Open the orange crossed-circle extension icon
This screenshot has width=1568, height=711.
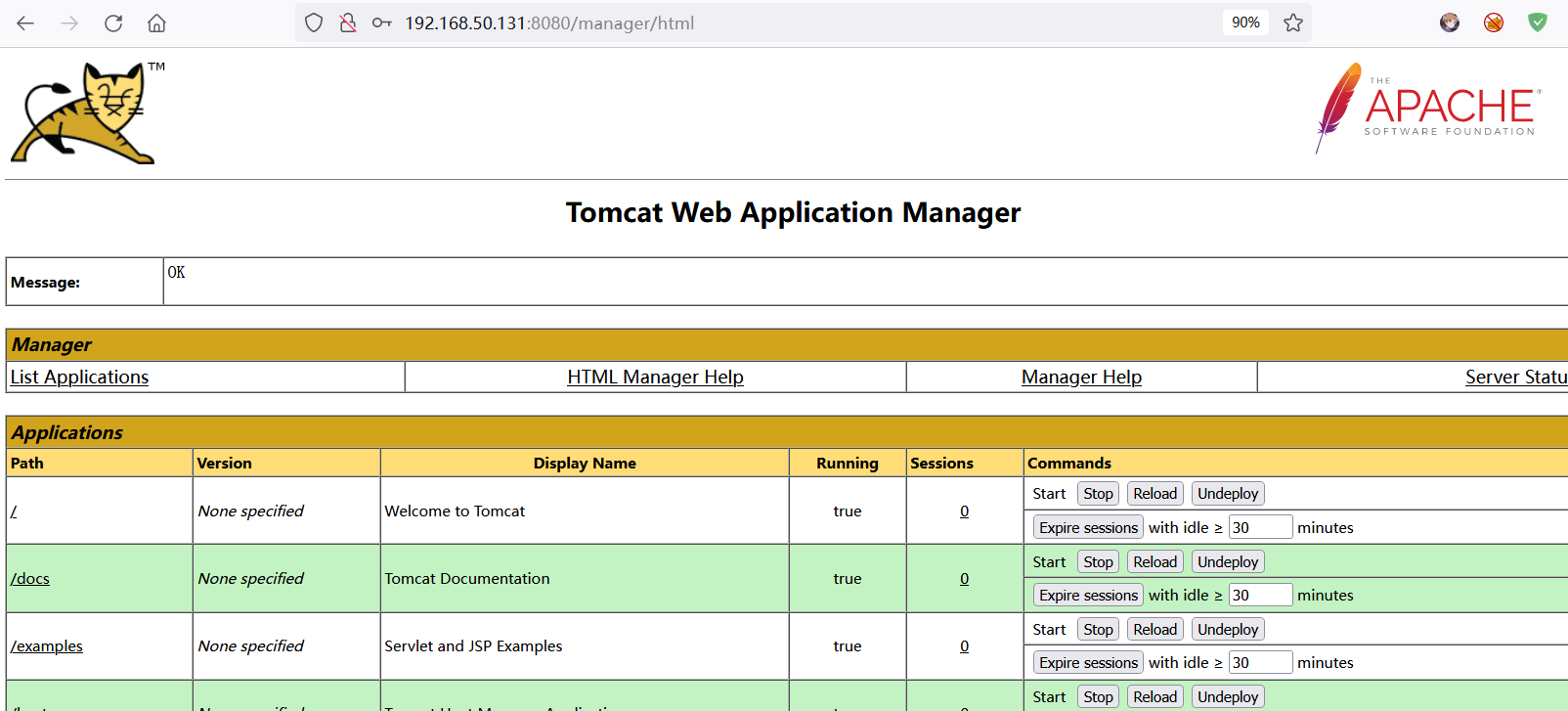coord(1494,22)
